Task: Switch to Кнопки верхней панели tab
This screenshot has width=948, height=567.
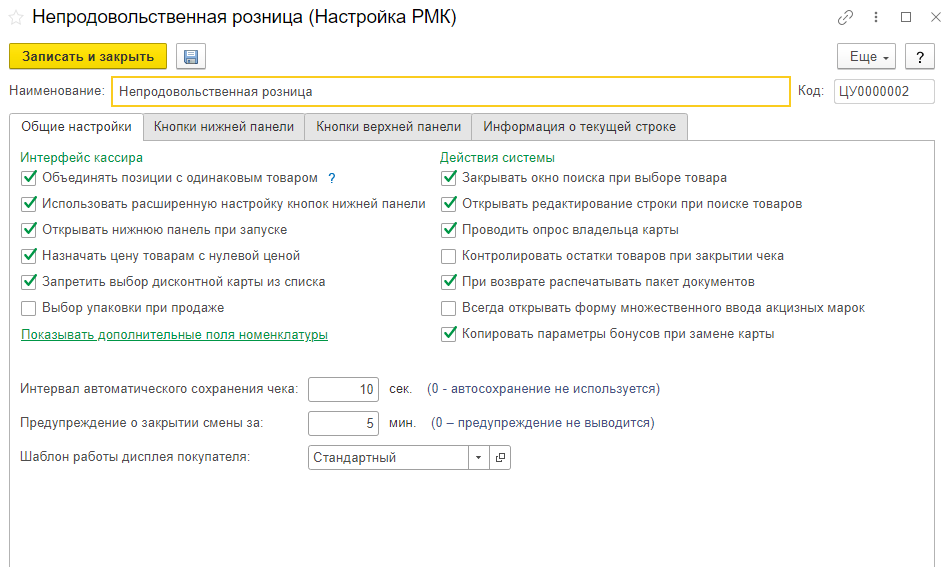Action: tap(388, 127)
